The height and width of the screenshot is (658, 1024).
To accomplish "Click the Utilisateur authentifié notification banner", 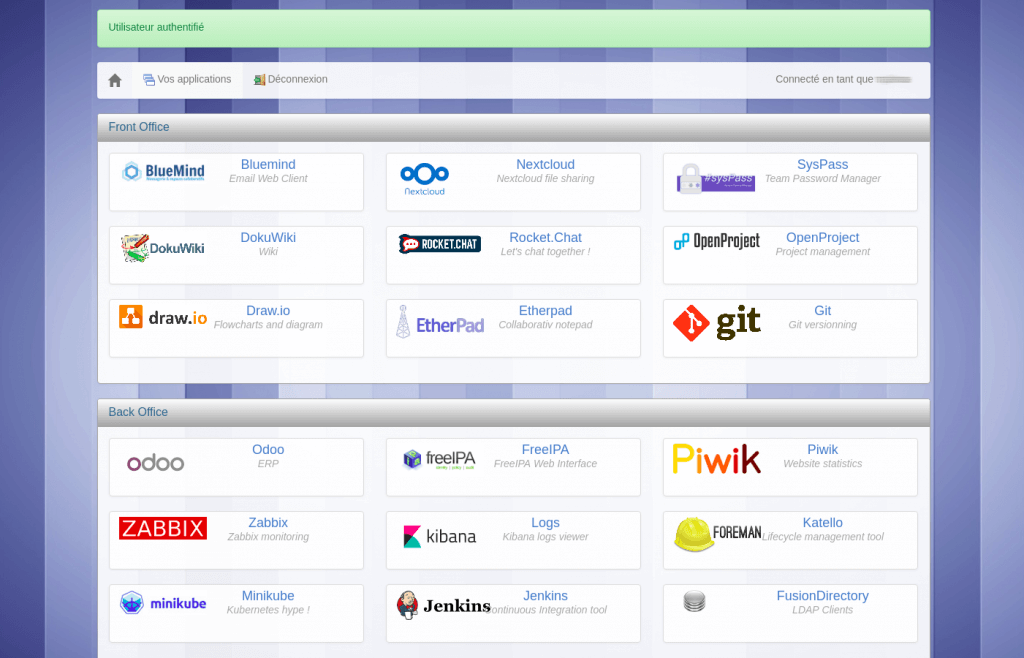I will (513, 28).
